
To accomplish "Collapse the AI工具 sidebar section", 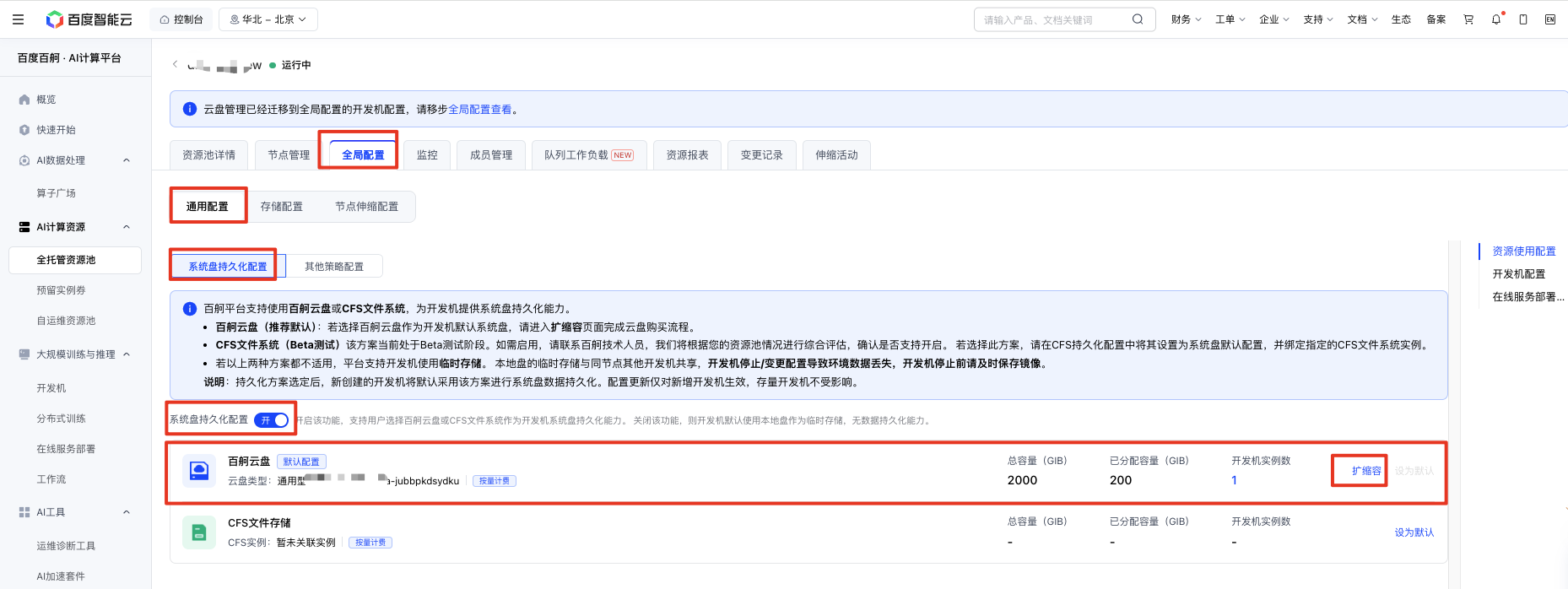I will point(127,512).
